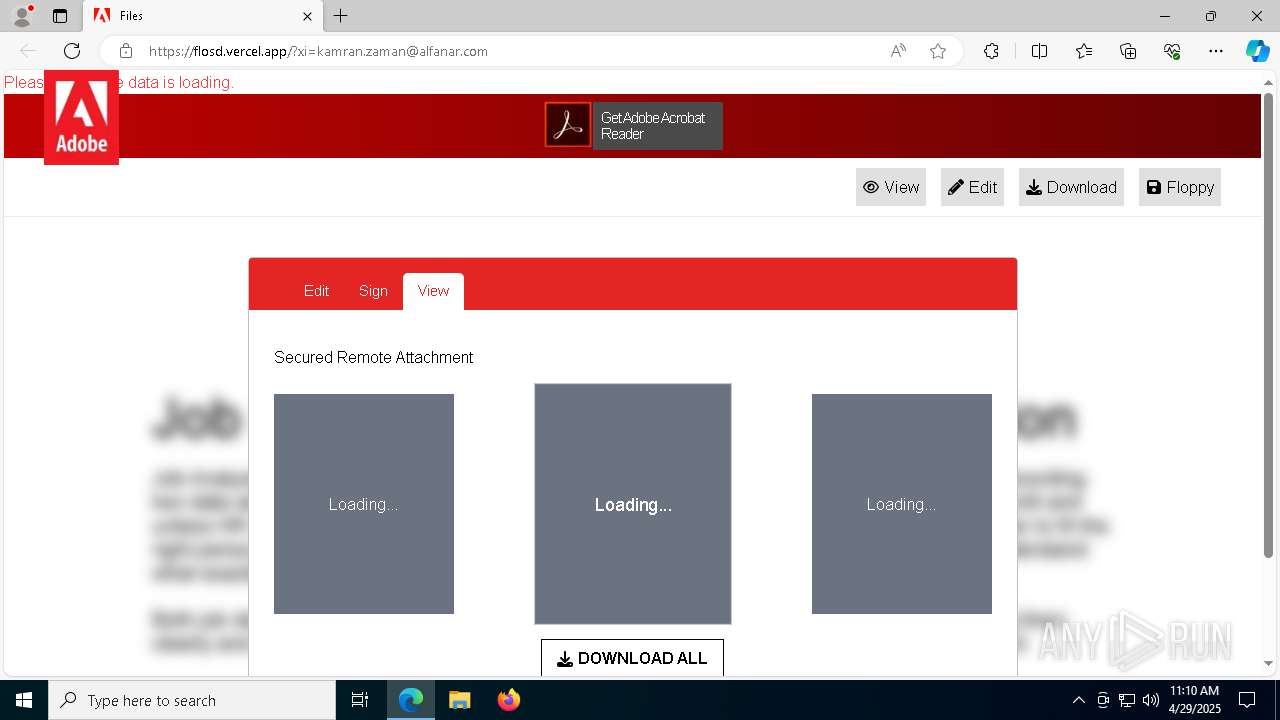Open the Copilot icon in Edge
The width and height of the screenshot is (1280, 720).
(x=1258, y=51)
